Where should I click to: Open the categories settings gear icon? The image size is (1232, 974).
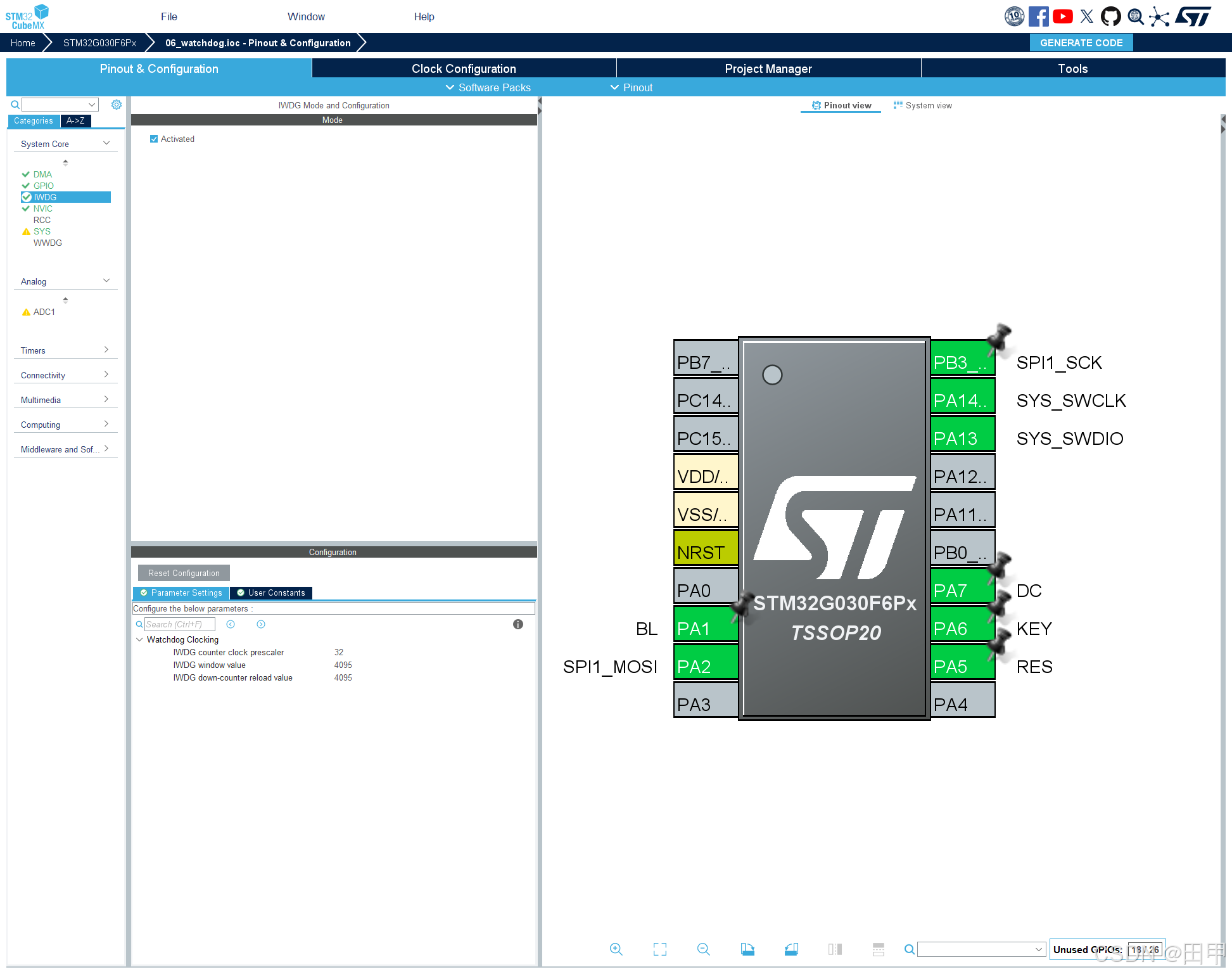[117, 105]
